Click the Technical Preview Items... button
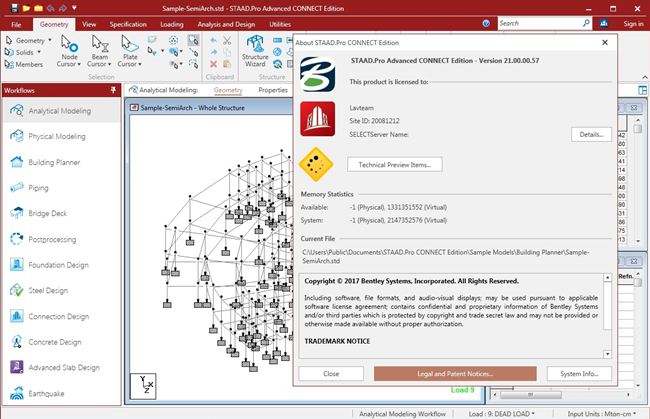The height and width of the screenshot is (419, 650). 395,165
